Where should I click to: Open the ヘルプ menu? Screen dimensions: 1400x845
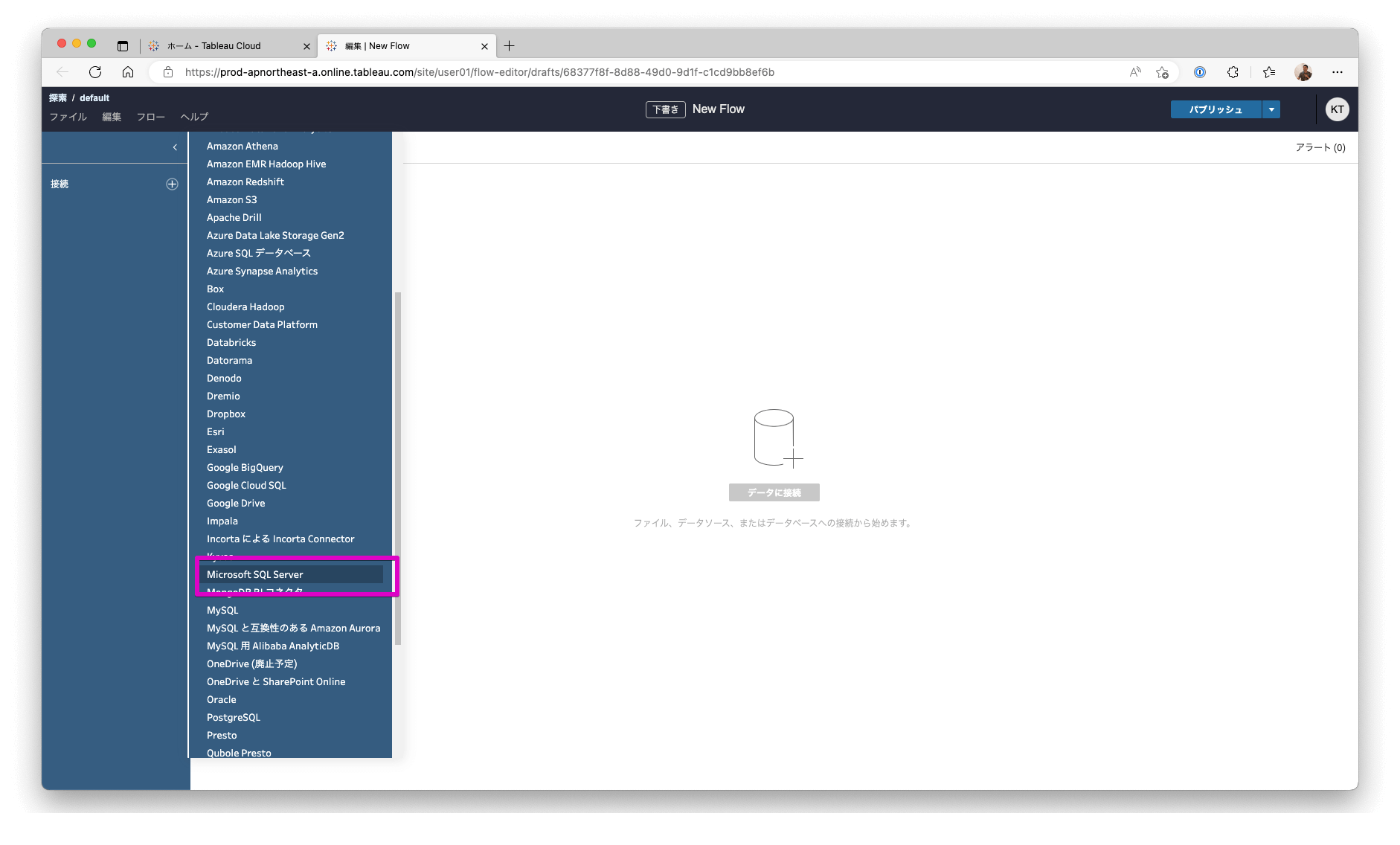(x=194, y=117)
